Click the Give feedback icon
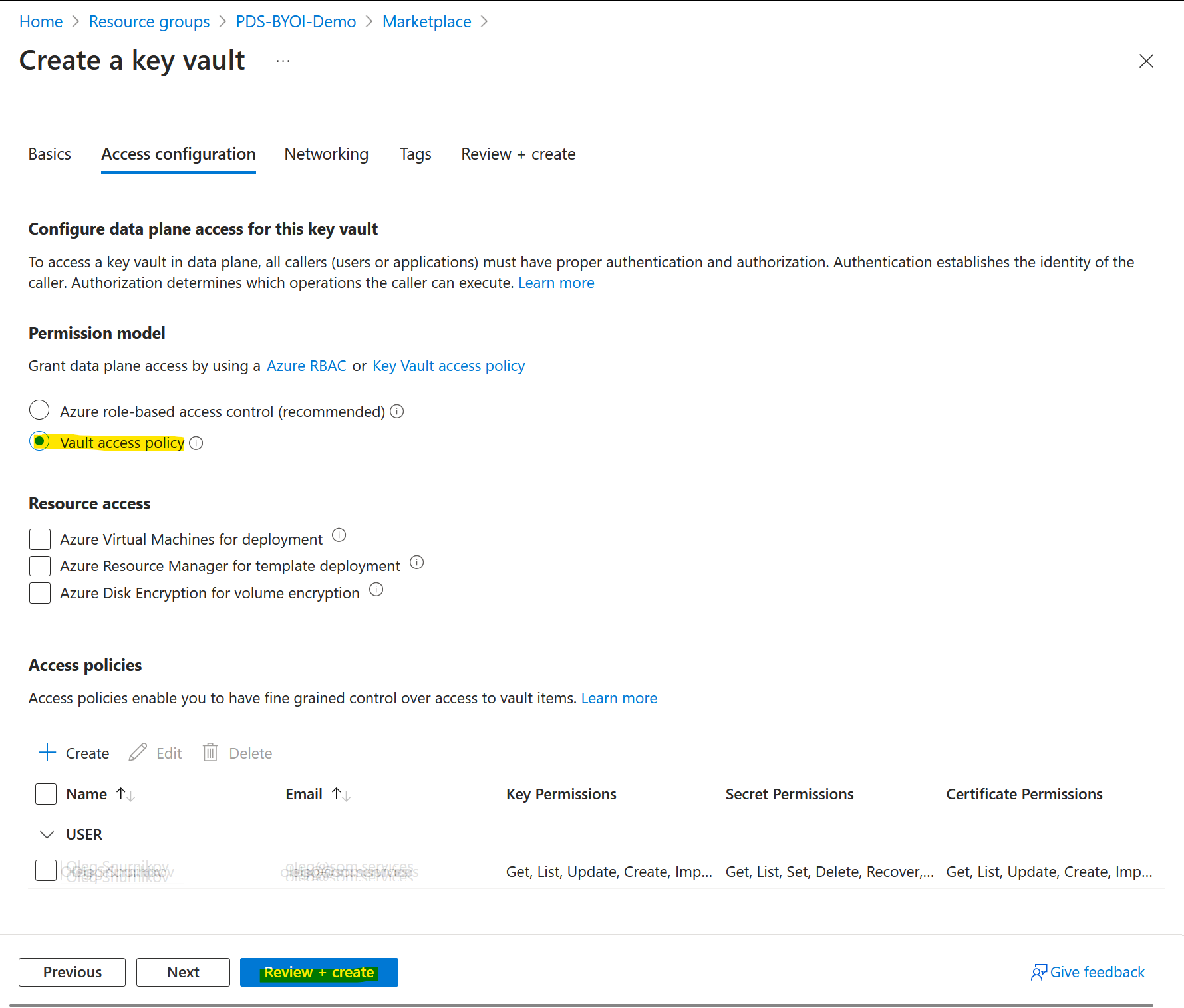Screen dimensions: 1184x1008 [x=1039, y=972]
